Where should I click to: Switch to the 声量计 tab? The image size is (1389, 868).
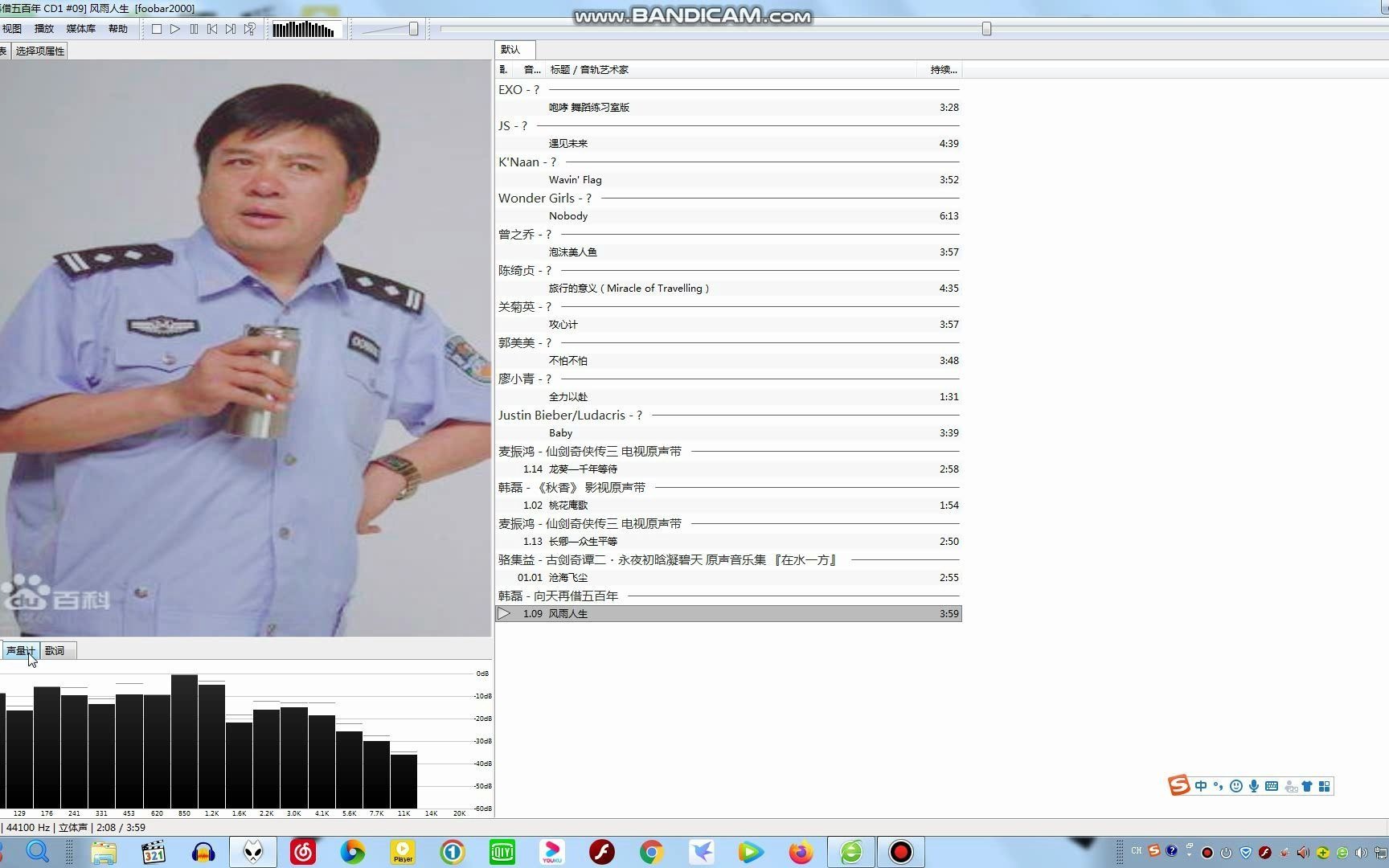(20, 650)
